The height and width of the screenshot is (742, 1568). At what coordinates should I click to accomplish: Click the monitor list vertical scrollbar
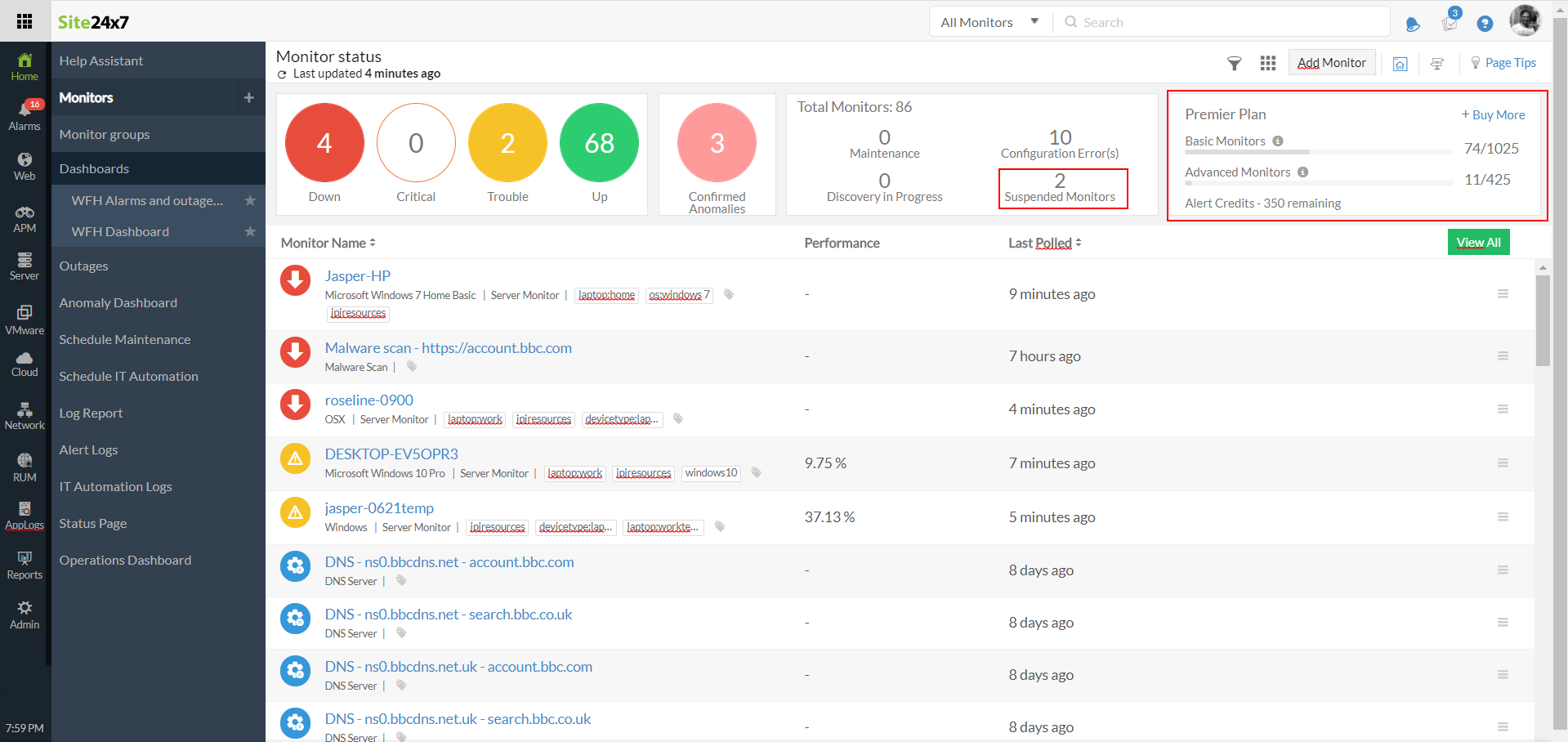[1543, 320]
